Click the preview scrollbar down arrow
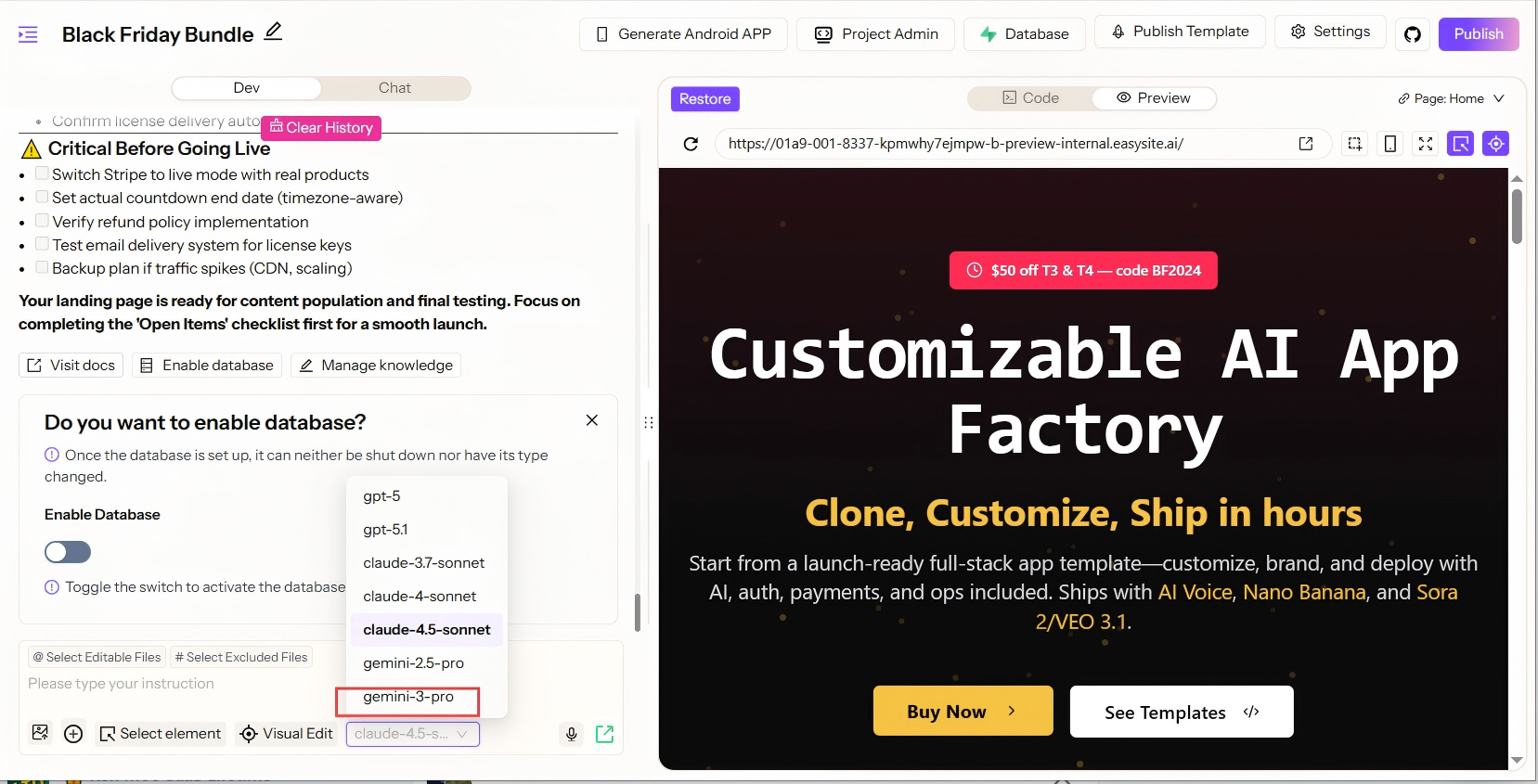Viewport: 1538px width, 784px height. point(1517,760)
